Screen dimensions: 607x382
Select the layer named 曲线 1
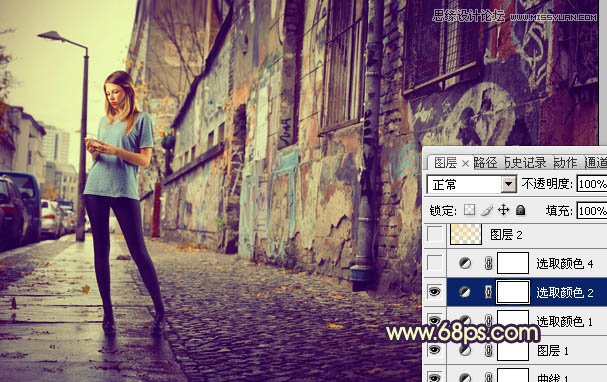click(553, 377)
